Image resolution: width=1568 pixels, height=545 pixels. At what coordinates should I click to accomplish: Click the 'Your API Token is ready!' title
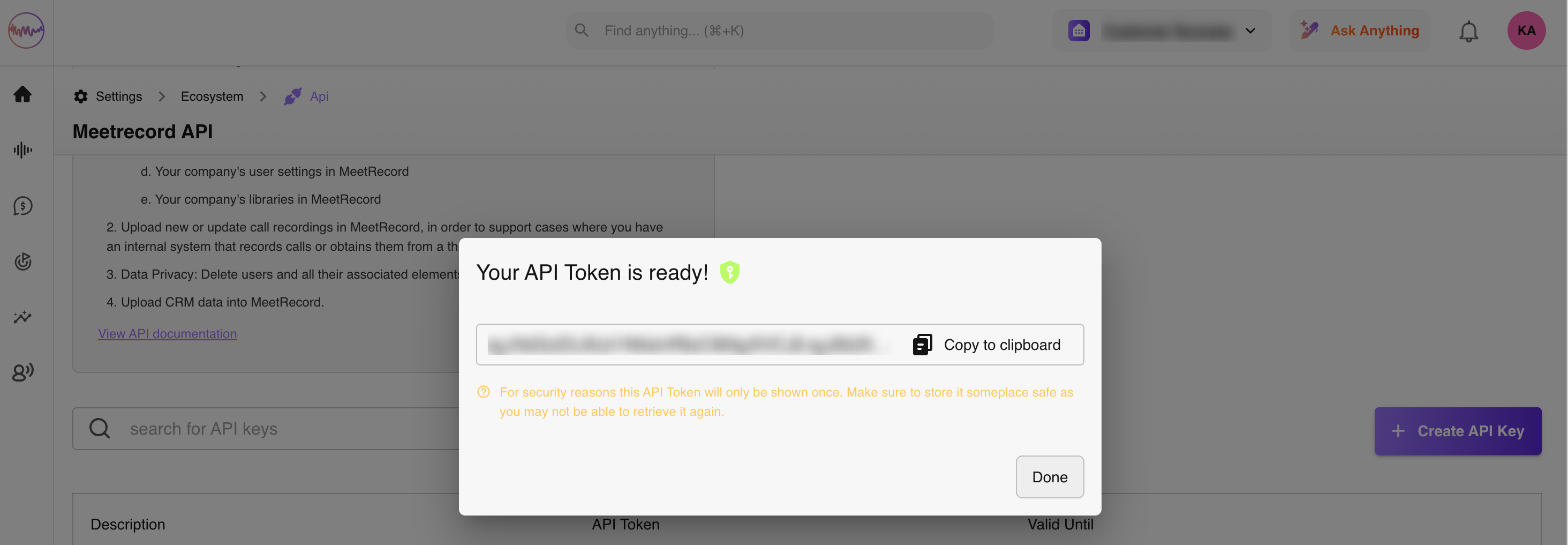click(x=592, y=272)
